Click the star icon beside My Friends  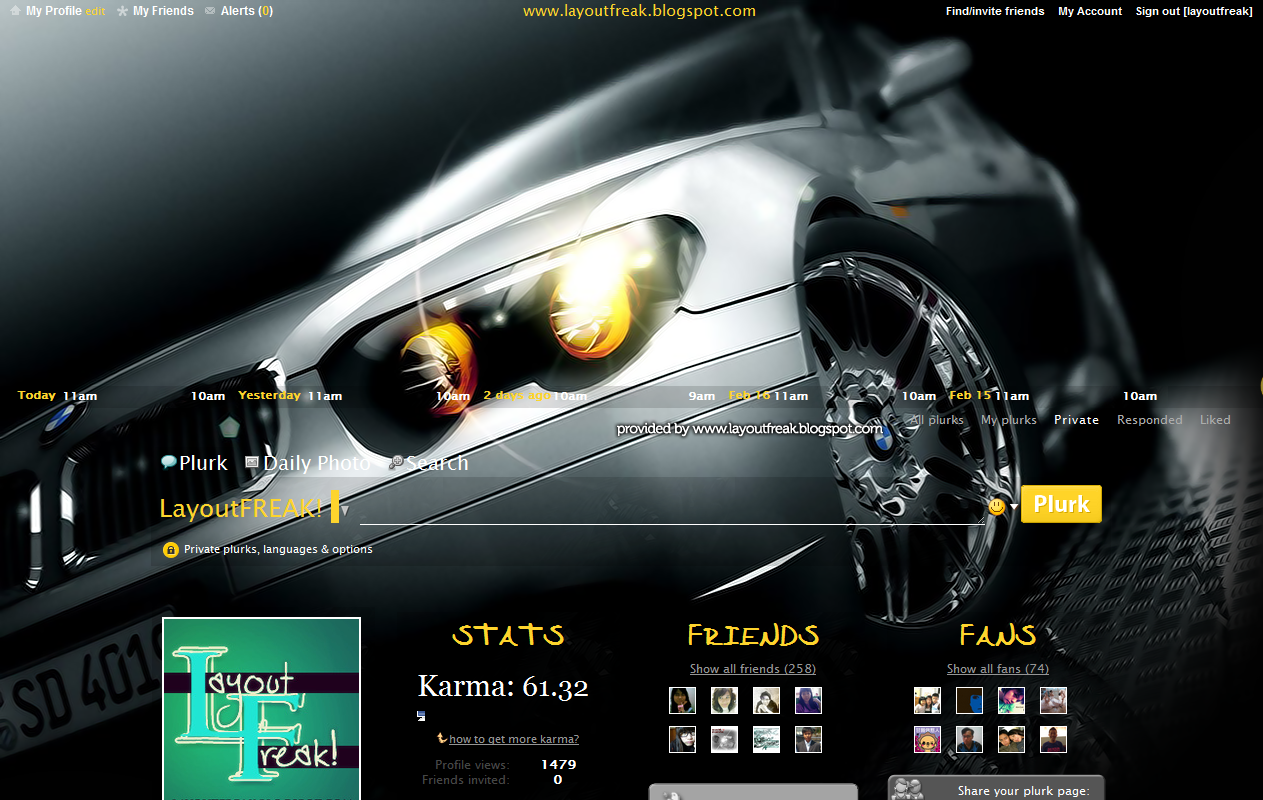click(x=122, y=11)
